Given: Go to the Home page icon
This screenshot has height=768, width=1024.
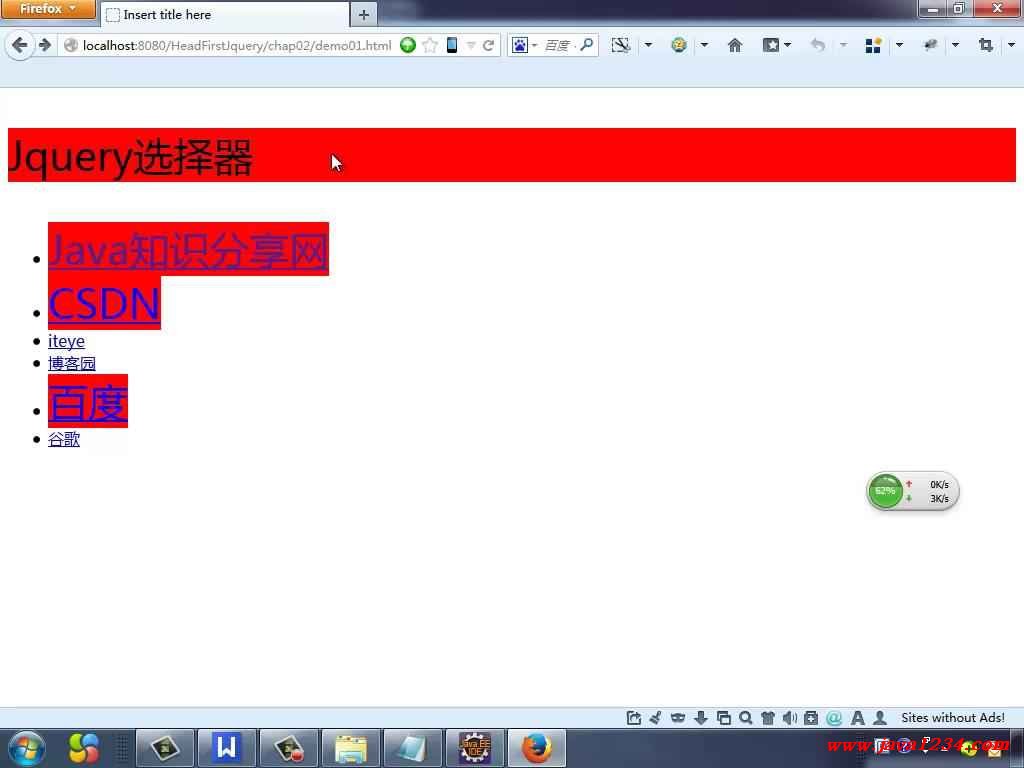Looking at the screenshot, I should [x=735, y=45].
